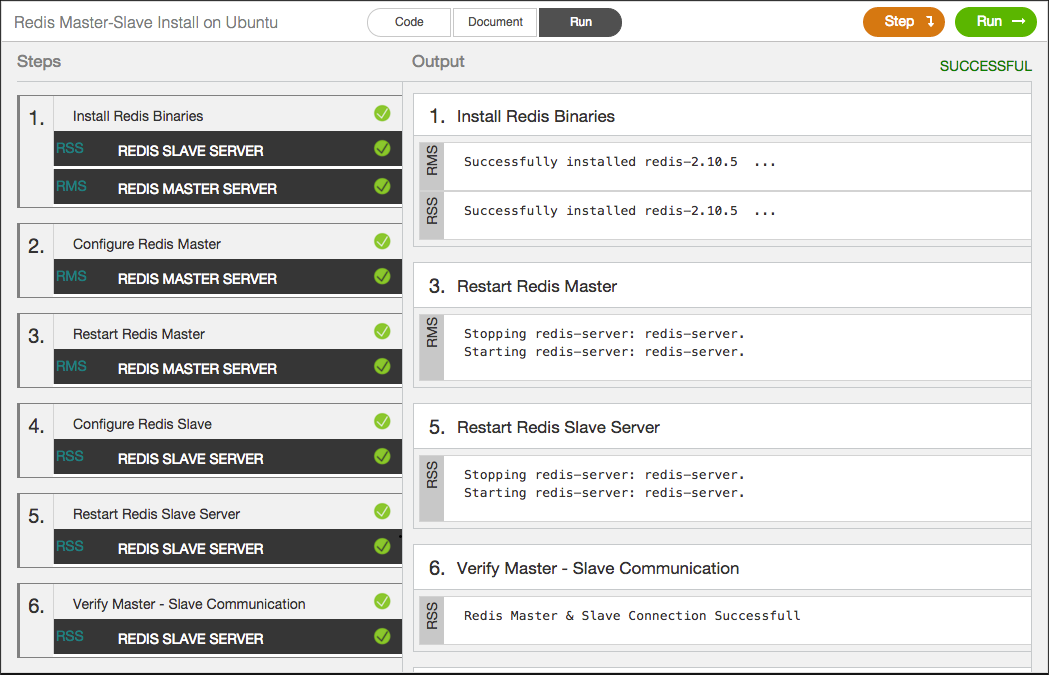This screenshot has width=1049, height=678.
Task: Click check icon on Restart Redis Master step
Action: tap(382, 332)
